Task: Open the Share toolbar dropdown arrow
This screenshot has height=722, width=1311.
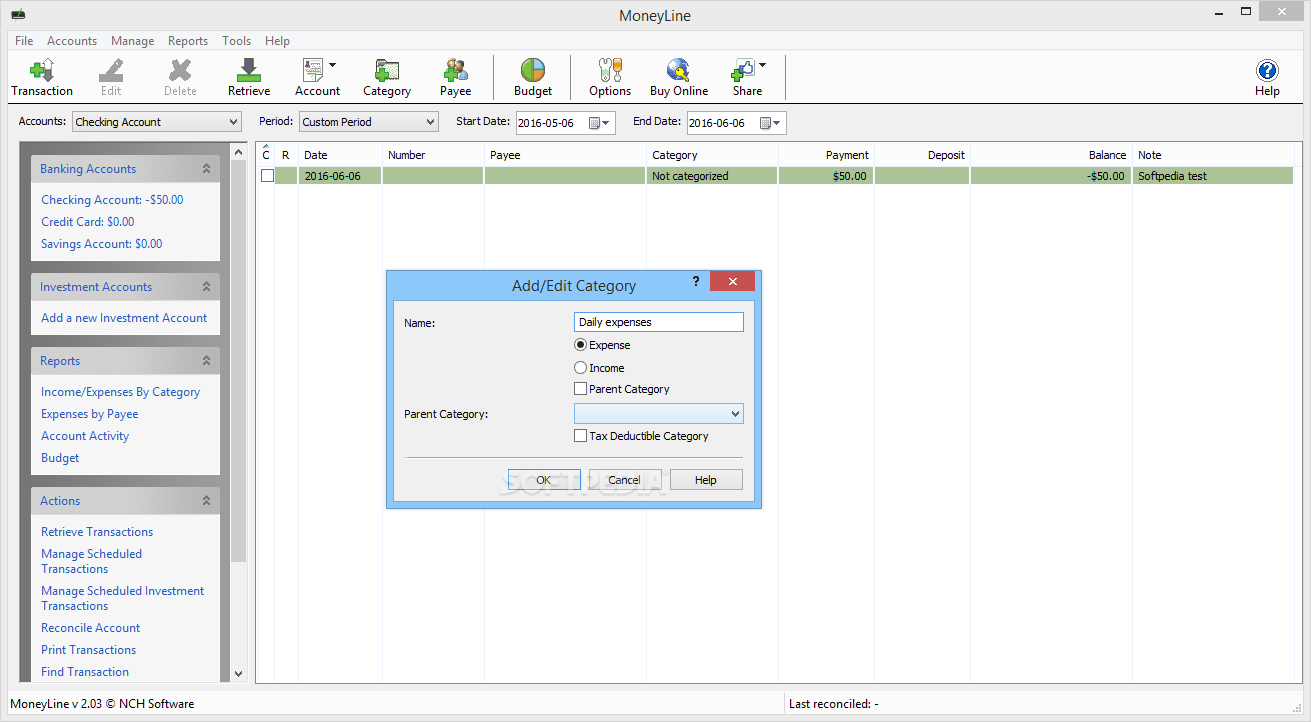Action: point(763,66)
